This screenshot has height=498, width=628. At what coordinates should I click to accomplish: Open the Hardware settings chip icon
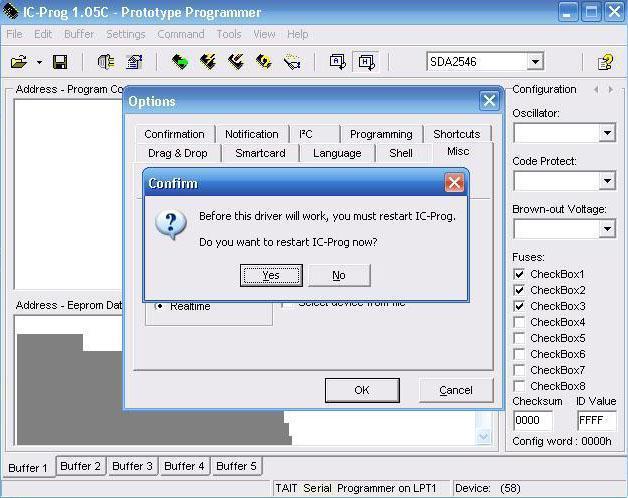pyautogui.click(x=106, y=62)
